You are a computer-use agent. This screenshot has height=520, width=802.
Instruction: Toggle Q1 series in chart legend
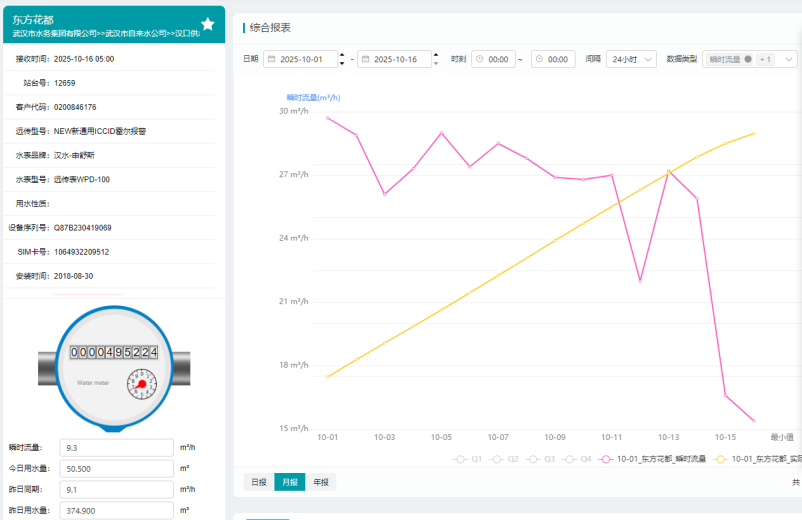[468, 459]
